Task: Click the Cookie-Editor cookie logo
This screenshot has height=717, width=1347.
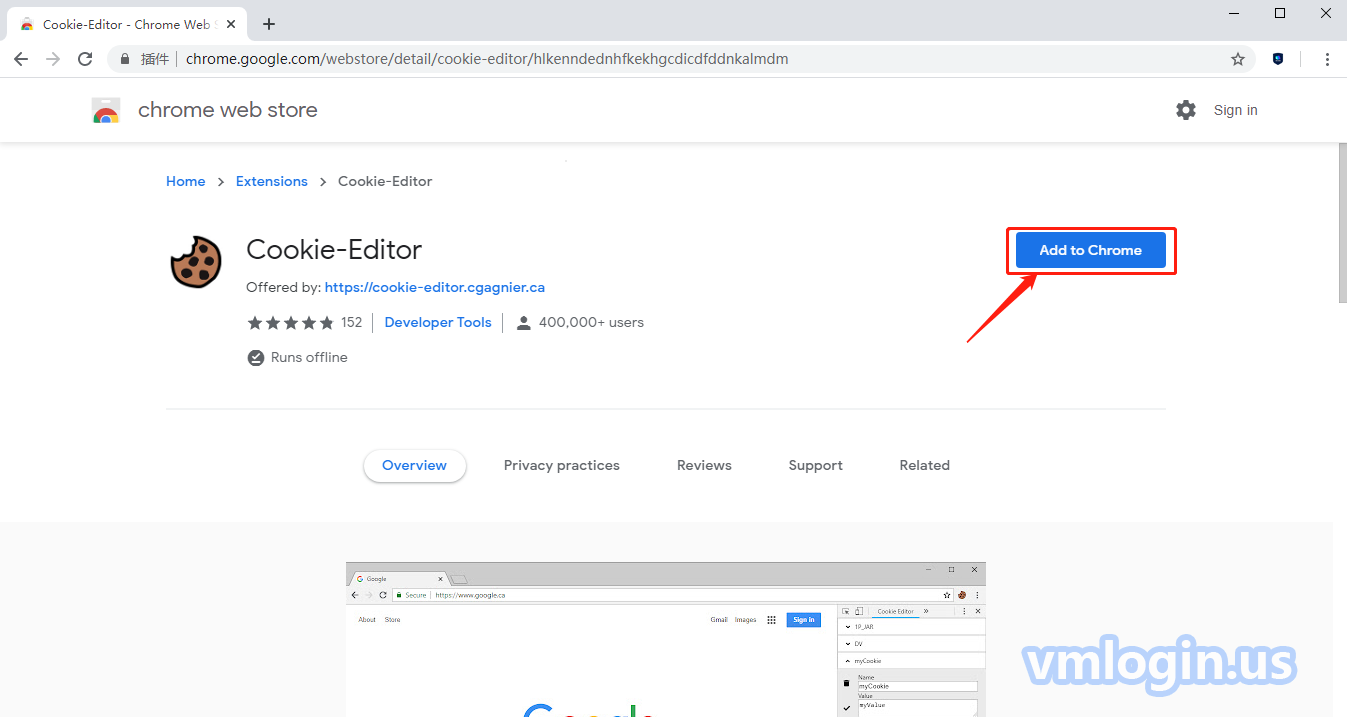Action: pos(196,262)
